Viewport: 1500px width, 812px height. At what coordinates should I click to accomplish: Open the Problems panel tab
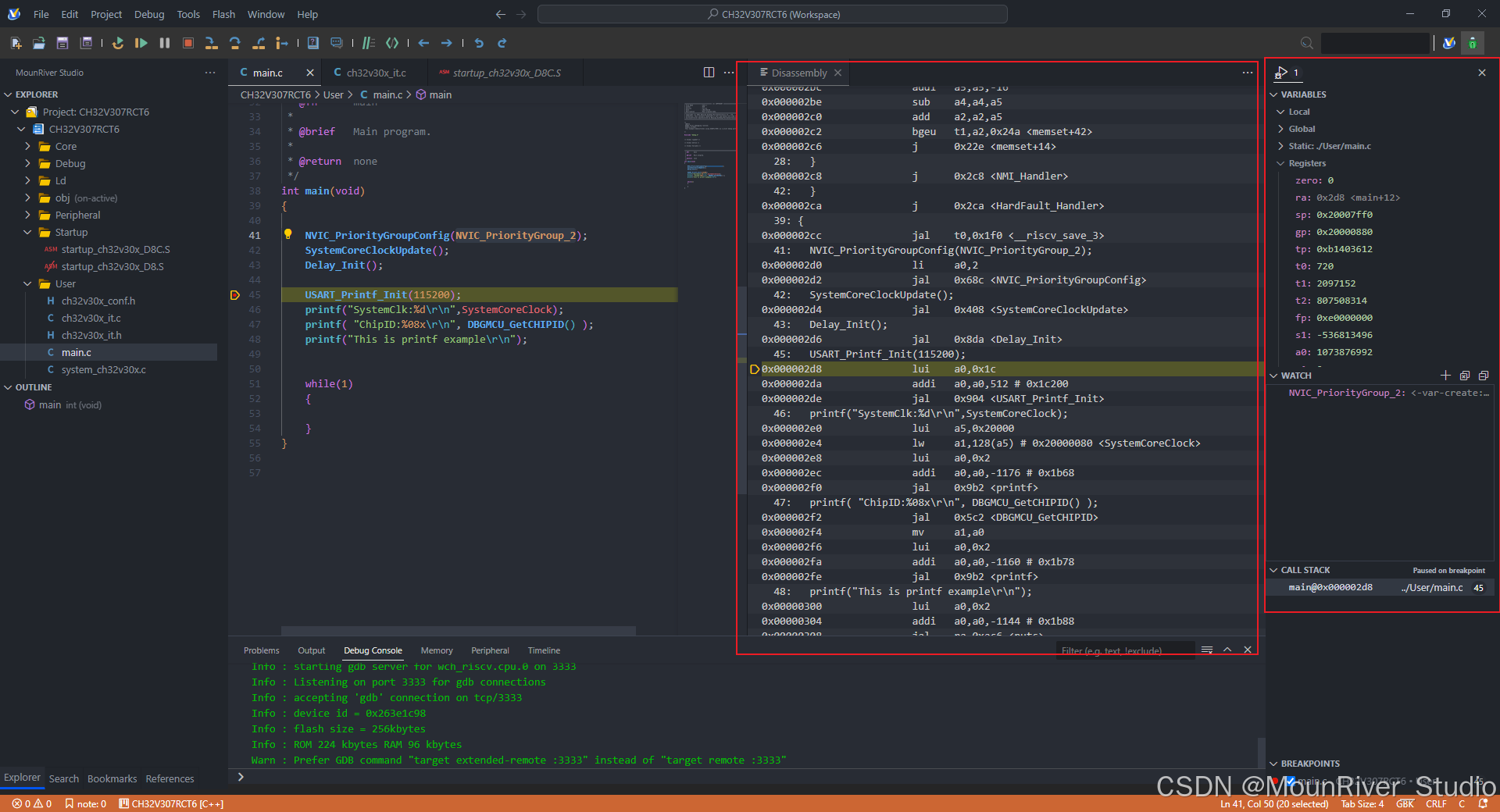(261, 650)
